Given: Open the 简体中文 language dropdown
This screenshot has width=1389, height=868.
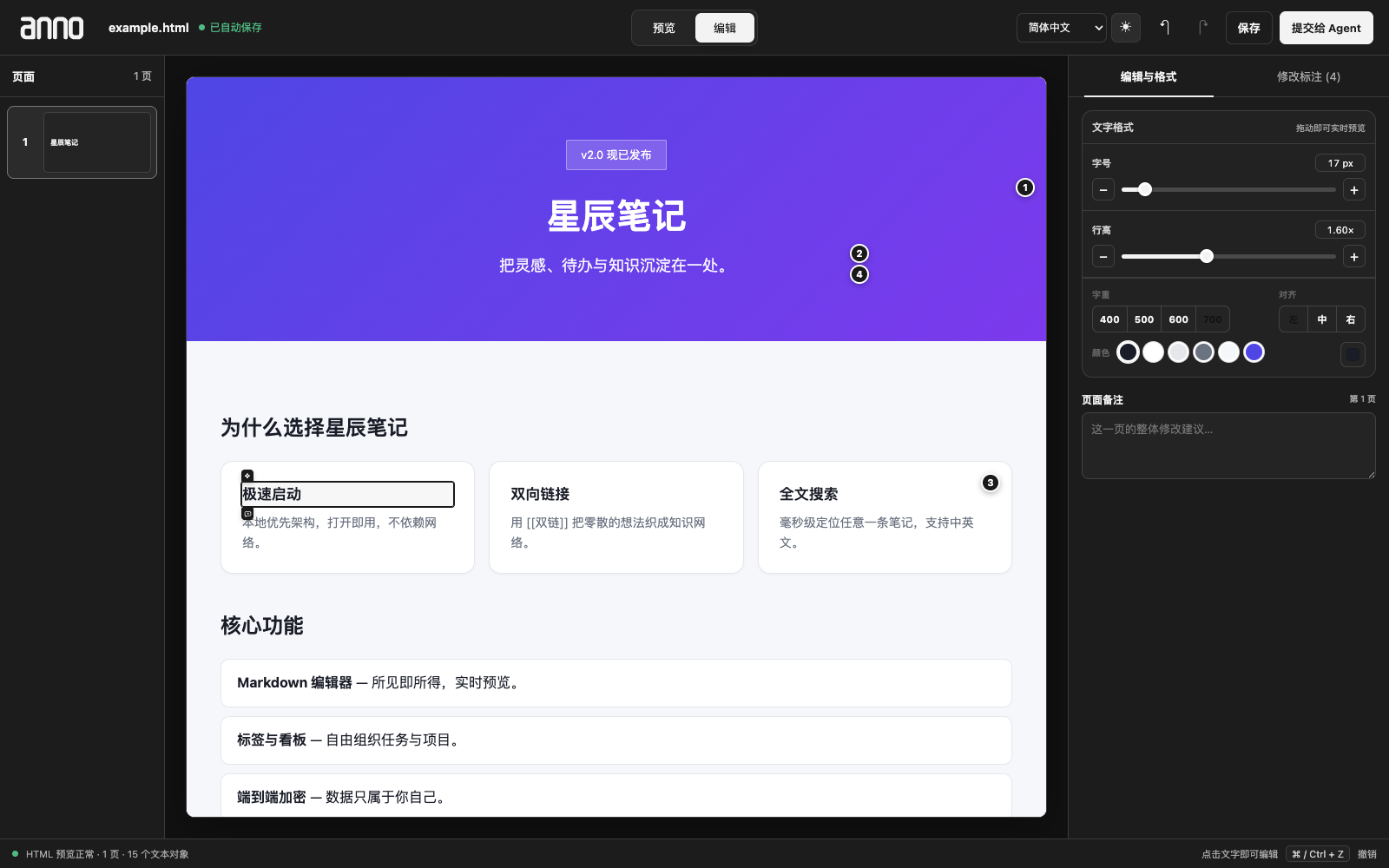Looking at the screenshot, I should click(1062, 28).
